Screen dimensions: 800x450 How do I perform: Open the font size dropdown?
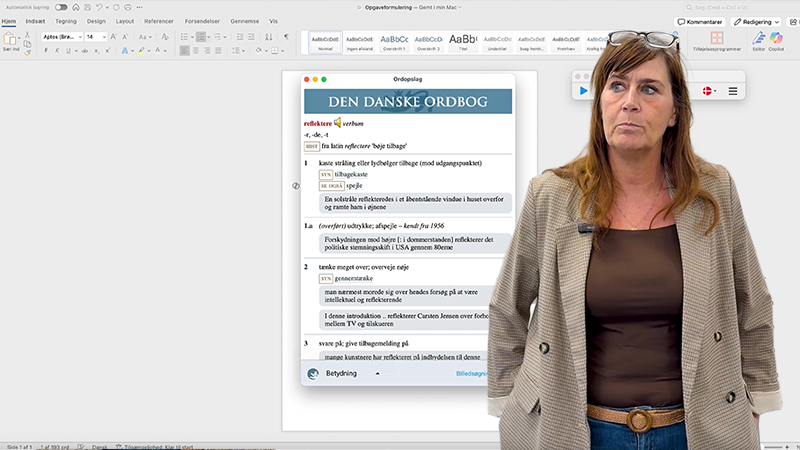click(106, 36)
